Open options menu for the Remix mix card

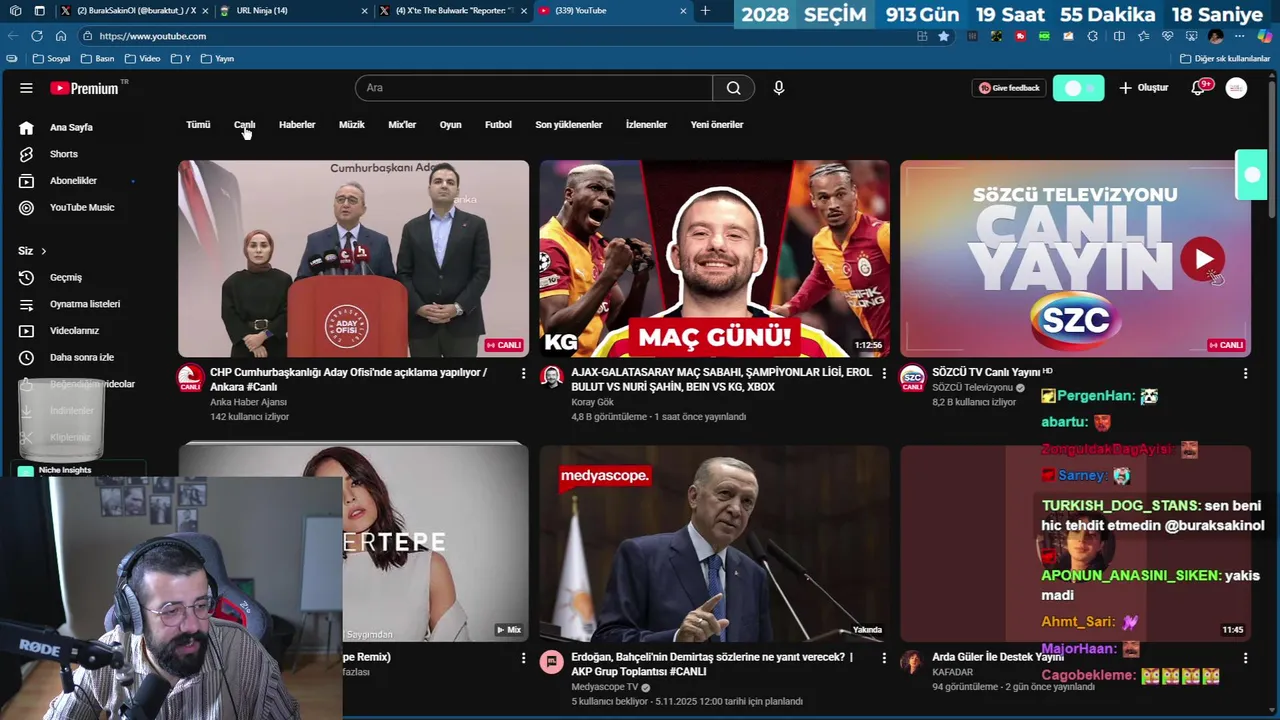coord(523,658)
